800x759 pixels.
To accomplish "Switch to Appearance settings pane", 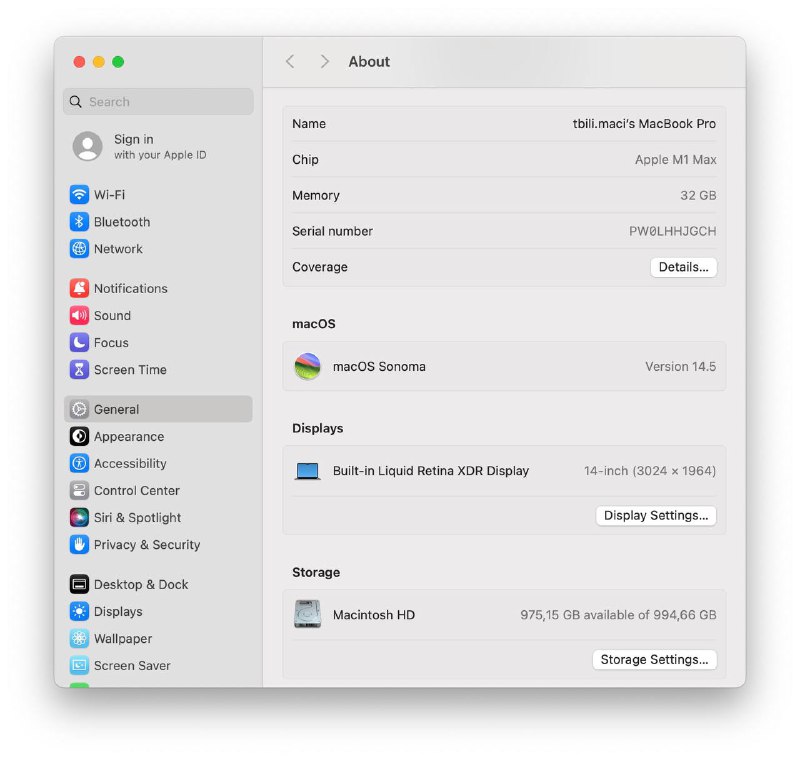I will (129, 436).
